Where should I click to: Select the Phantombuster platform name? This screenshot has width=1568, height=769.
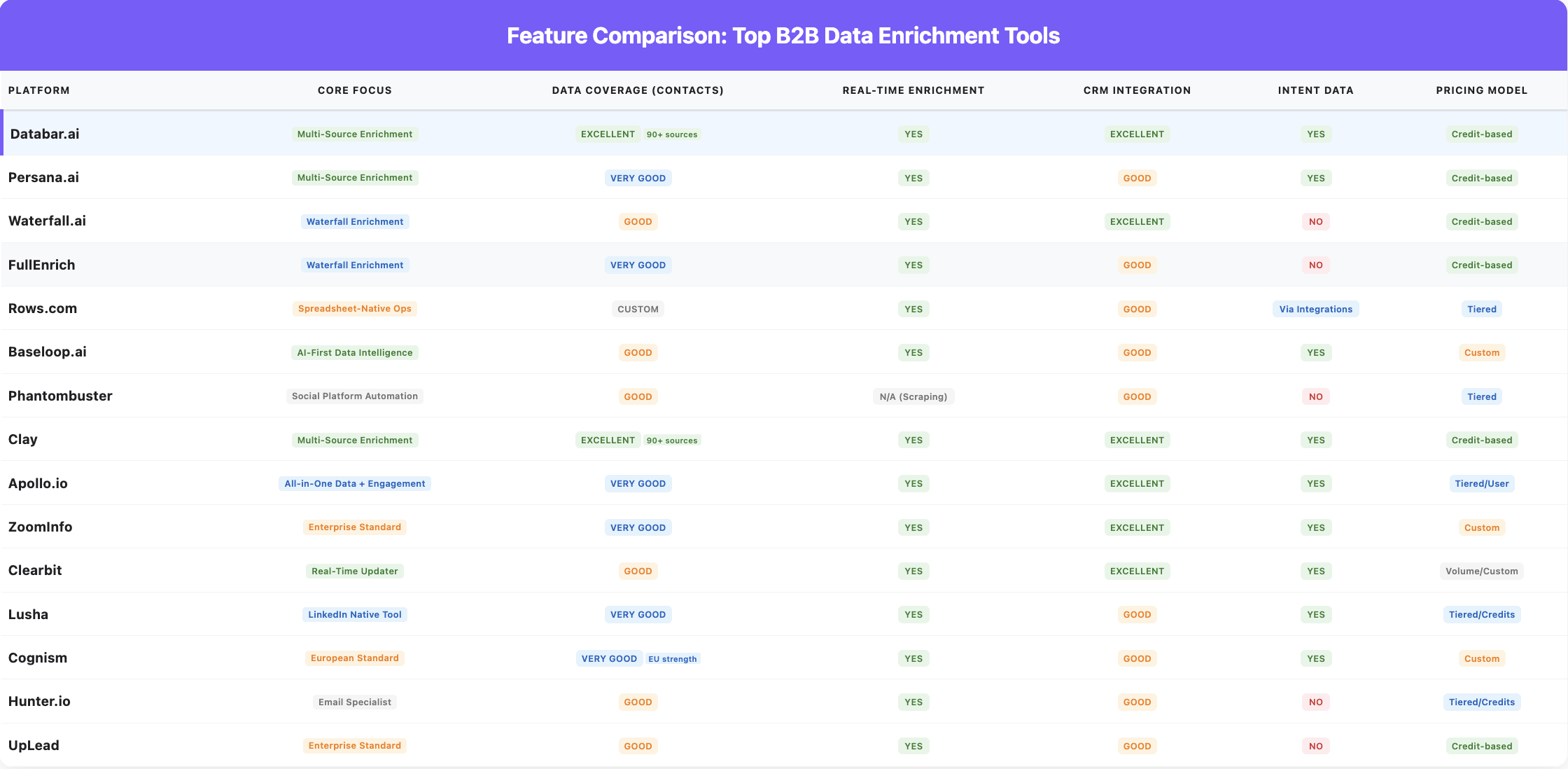pyautogui.click(x=60, y=396)
